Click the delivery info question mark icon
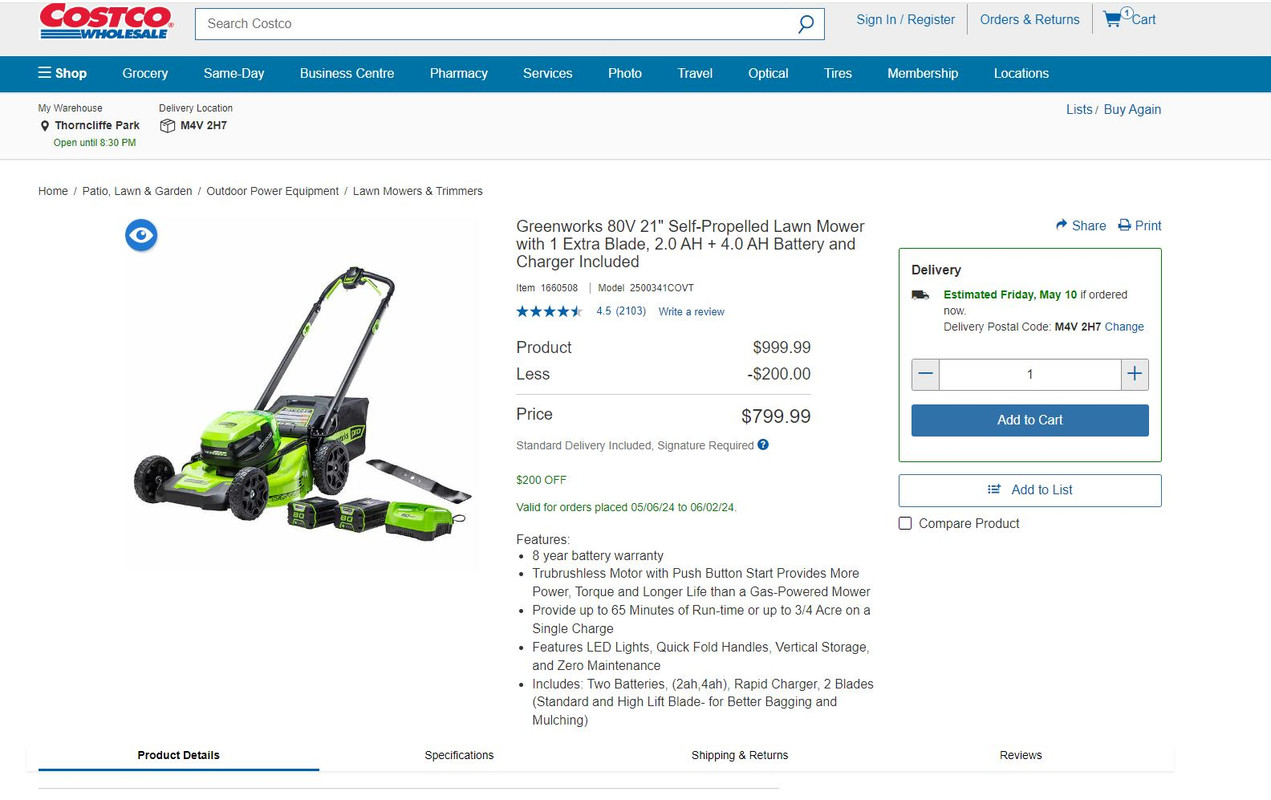1271x800 pixels. 763,445
